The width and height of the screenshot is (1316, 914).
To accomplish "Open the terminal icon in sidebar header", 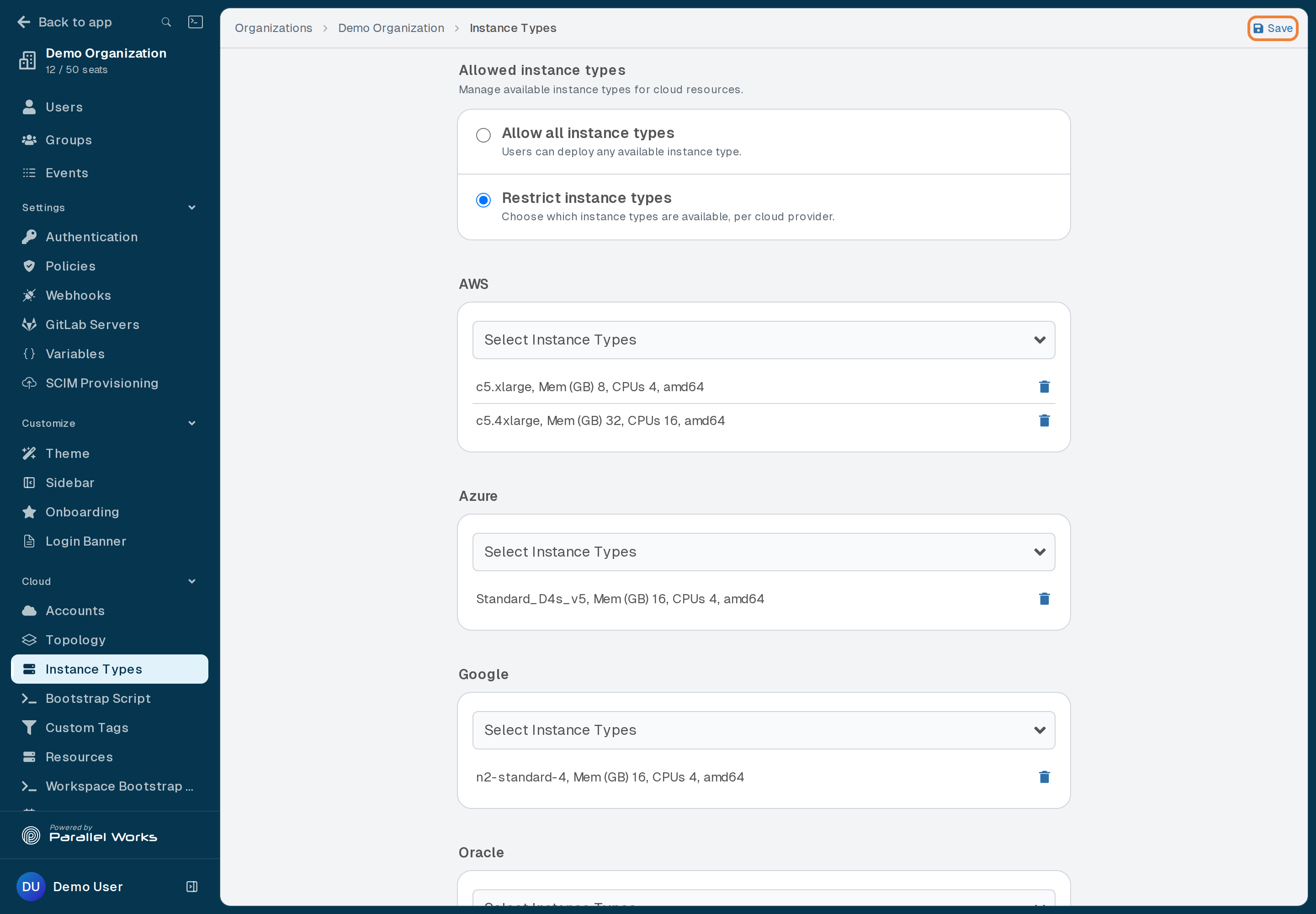I will click(195, 22).
